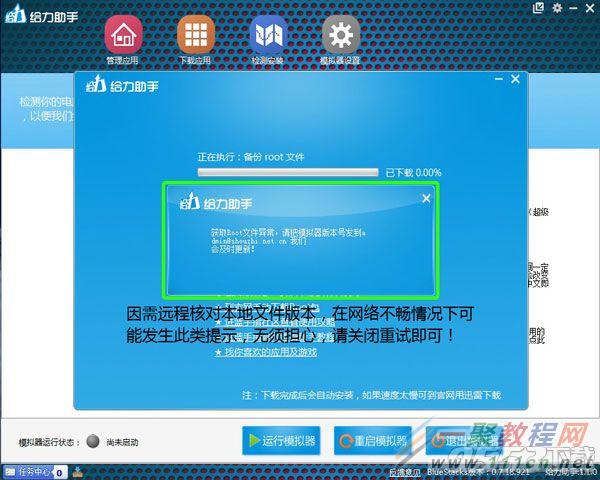Click 重启模拟器 button
600x480 pixels.
click(x=373, y=441)
